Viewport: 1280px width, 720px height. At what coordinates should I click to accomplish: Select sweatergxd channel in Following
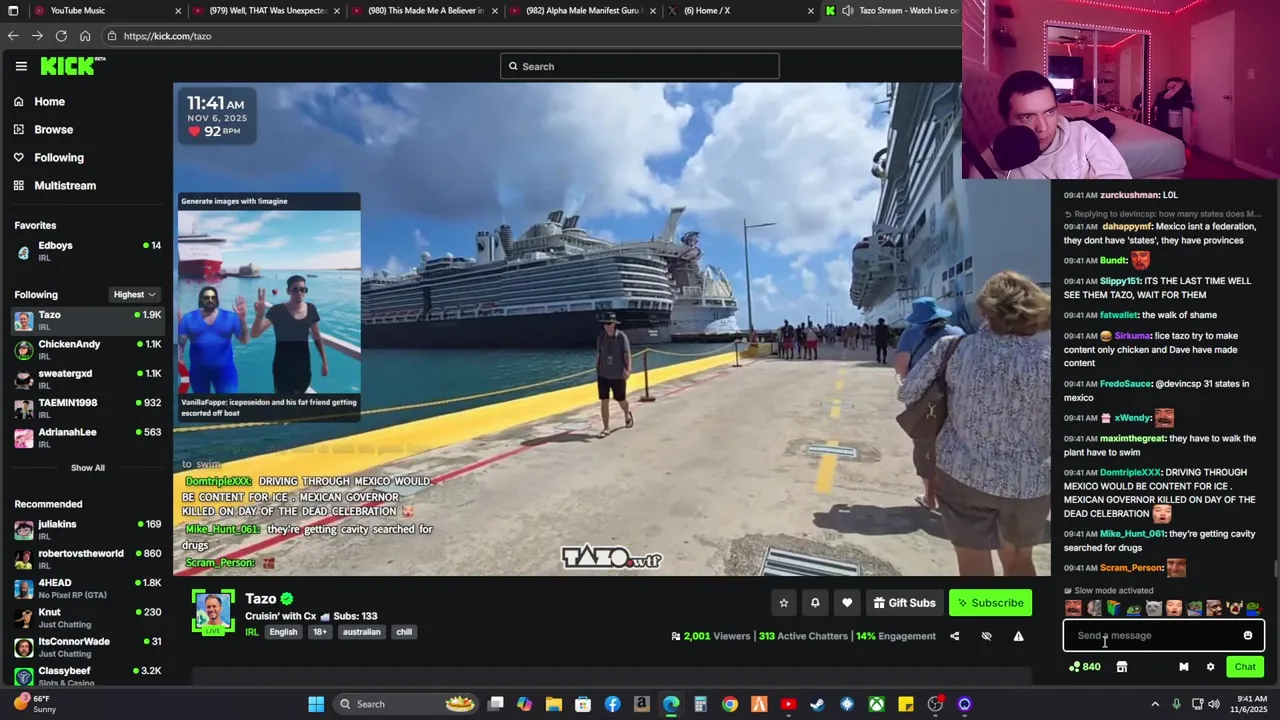click(87, 378)
